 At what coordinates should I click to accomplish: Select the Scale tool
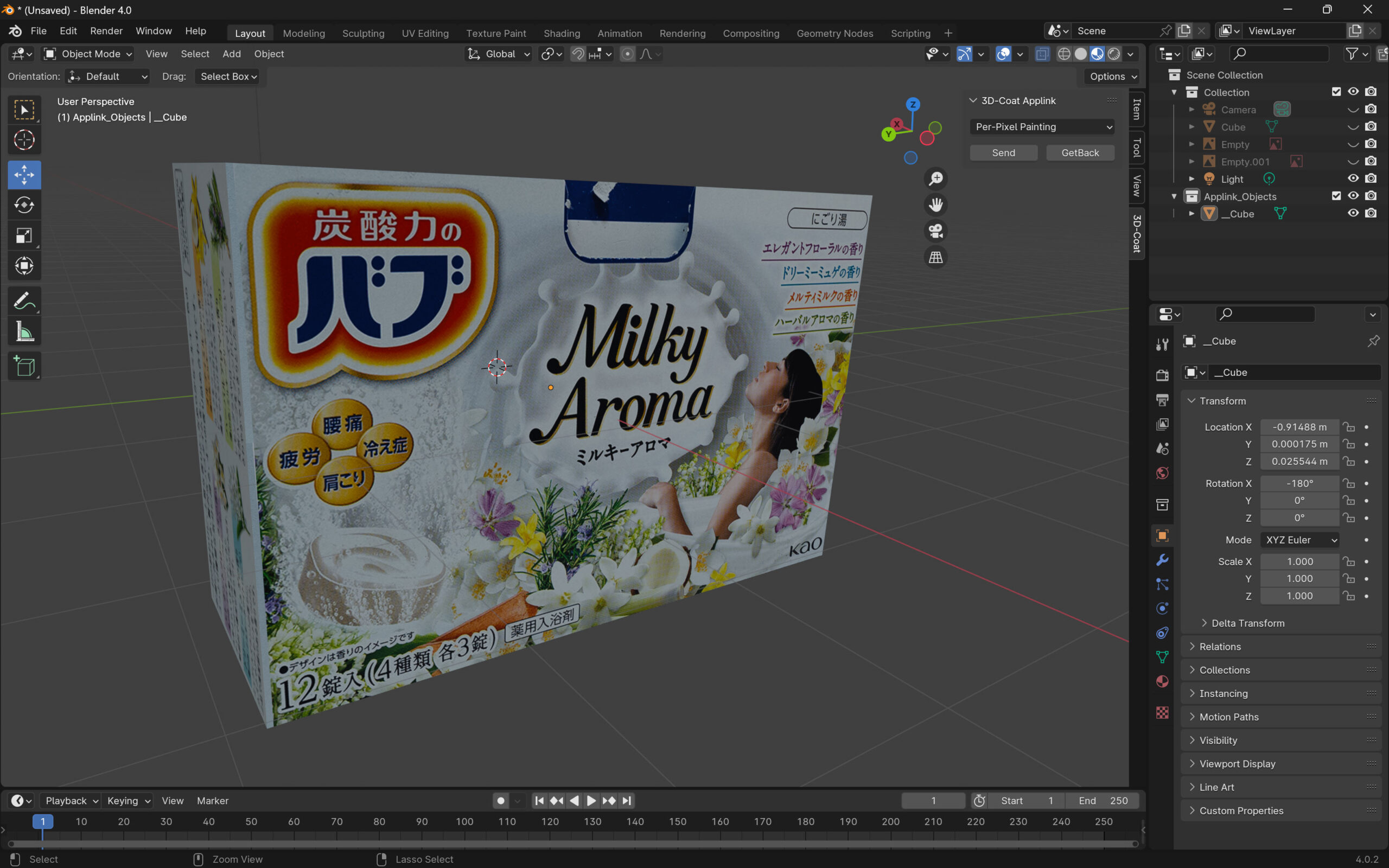(x=24, y=235)
